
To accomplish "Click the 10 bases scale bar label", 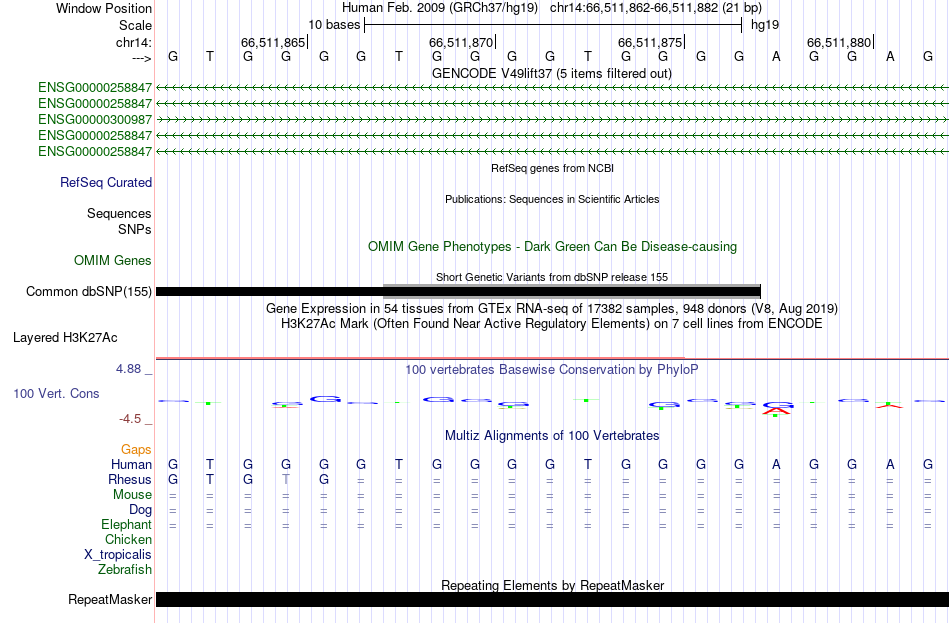I will [334, 25].
